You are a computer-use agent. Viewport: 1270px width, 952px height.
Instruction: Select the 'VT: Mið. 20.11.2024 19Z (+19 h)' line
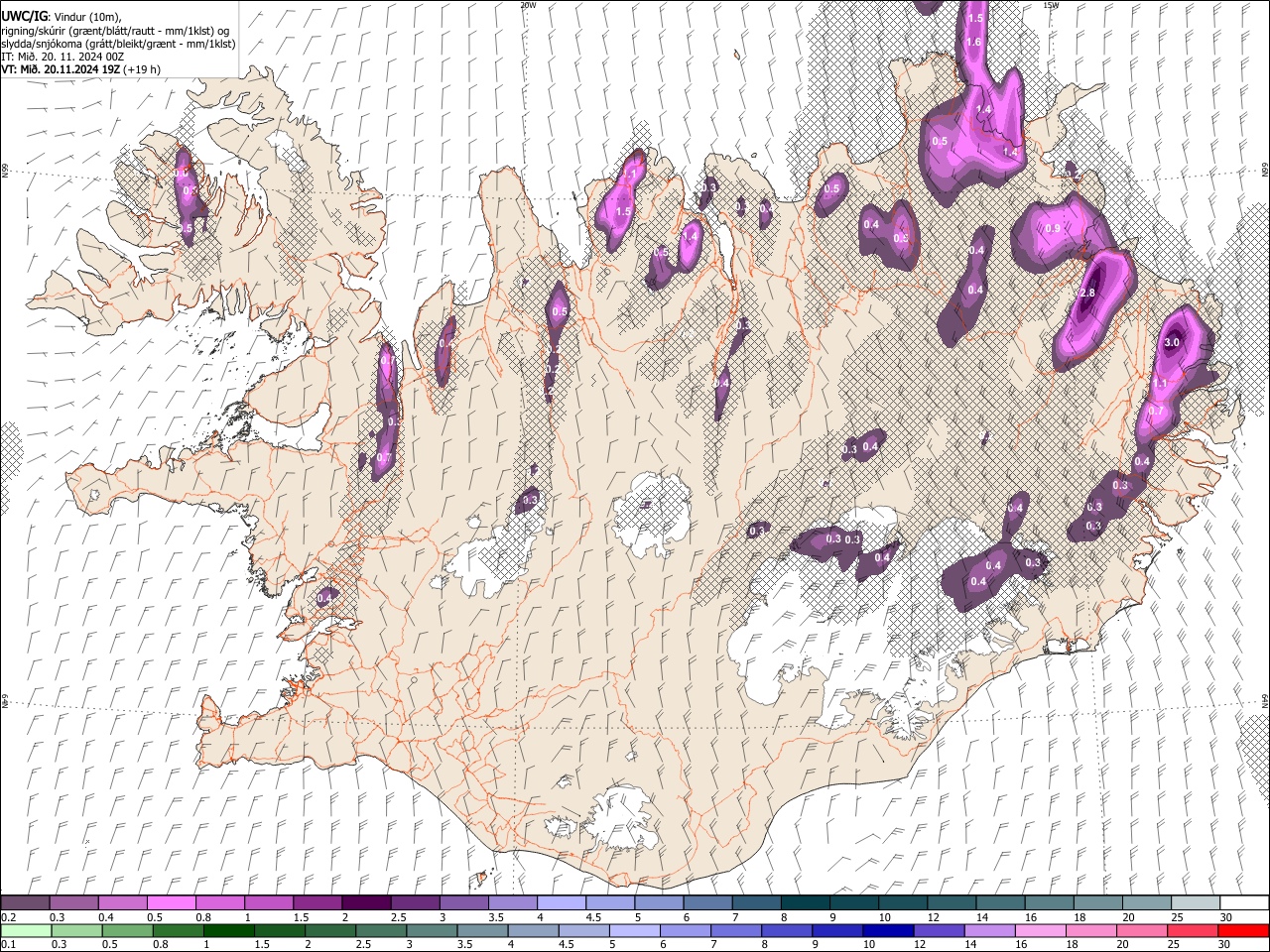(x=81, y=69)
